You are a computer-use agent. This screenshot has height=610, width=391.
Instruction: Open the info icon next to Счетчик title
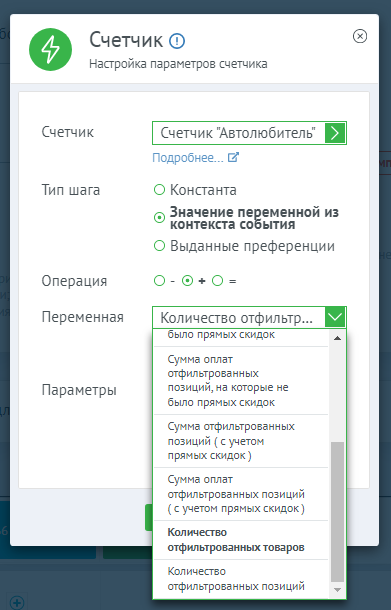177,40
